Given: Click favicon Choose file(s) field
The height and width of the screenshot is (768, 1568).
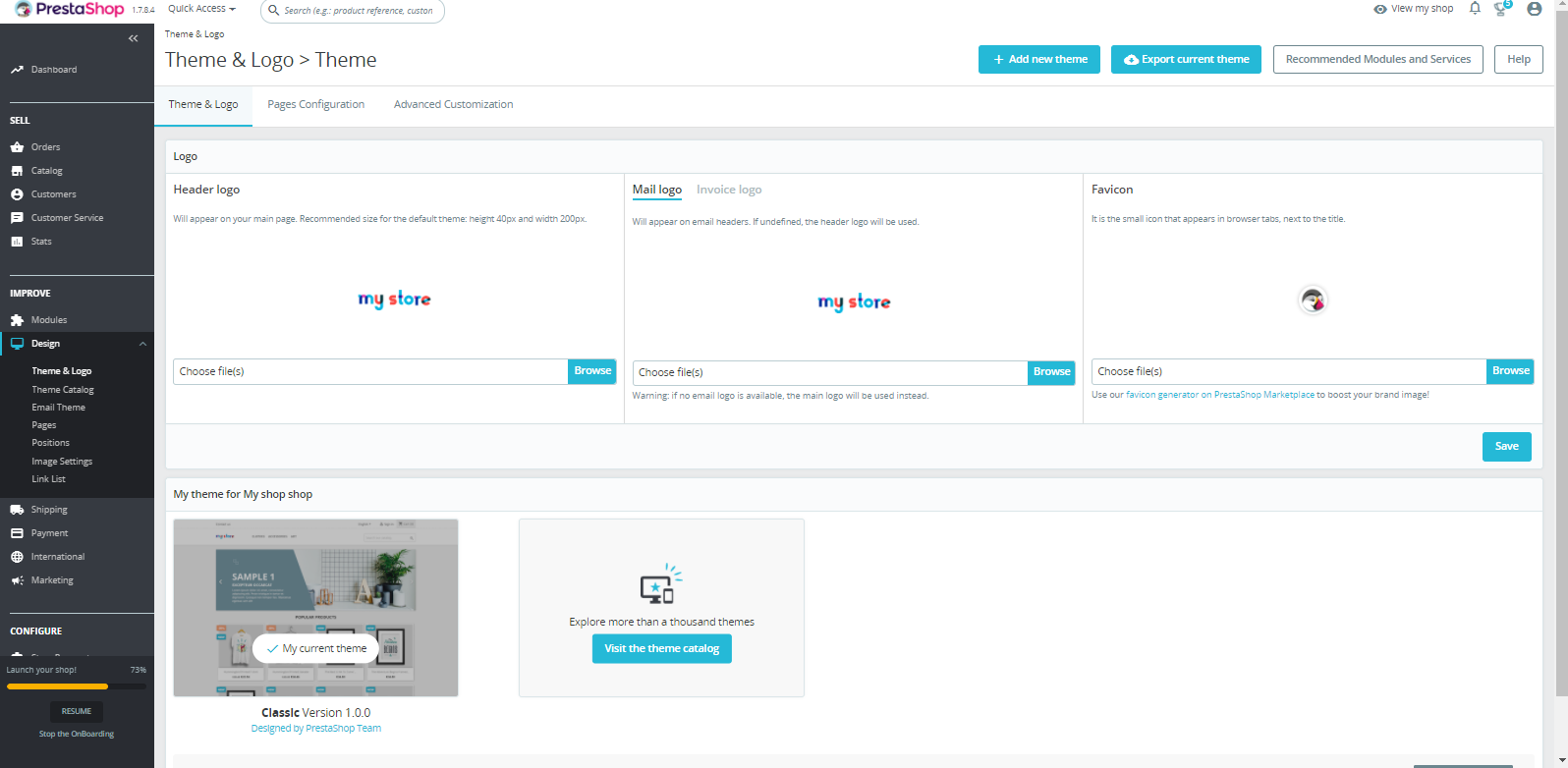Looking at the screenshot, I should [x=1289, y=371].
